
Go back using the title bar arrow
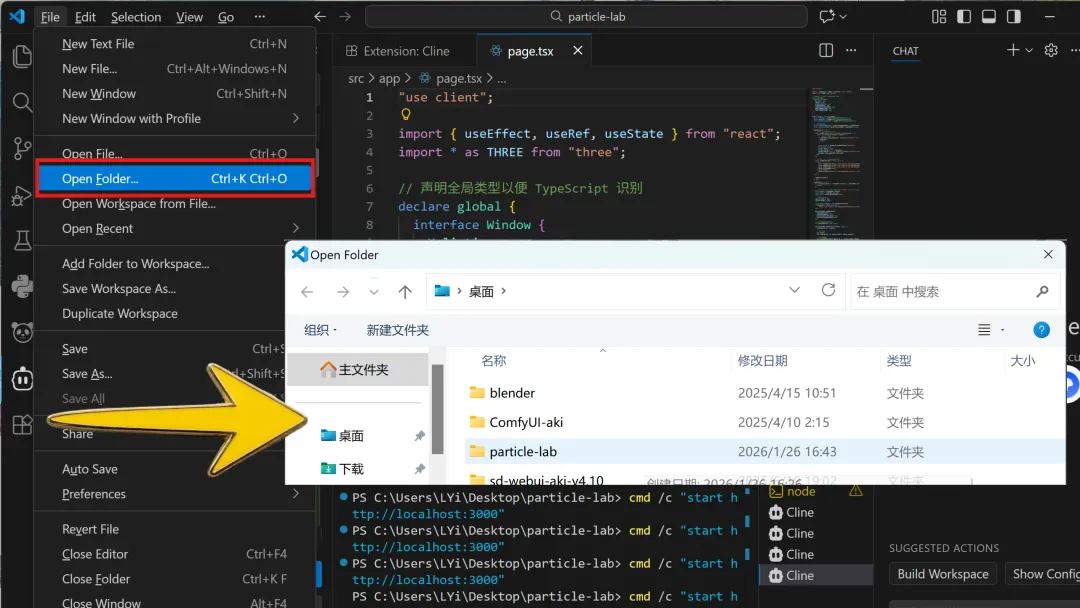pos(320,17)
